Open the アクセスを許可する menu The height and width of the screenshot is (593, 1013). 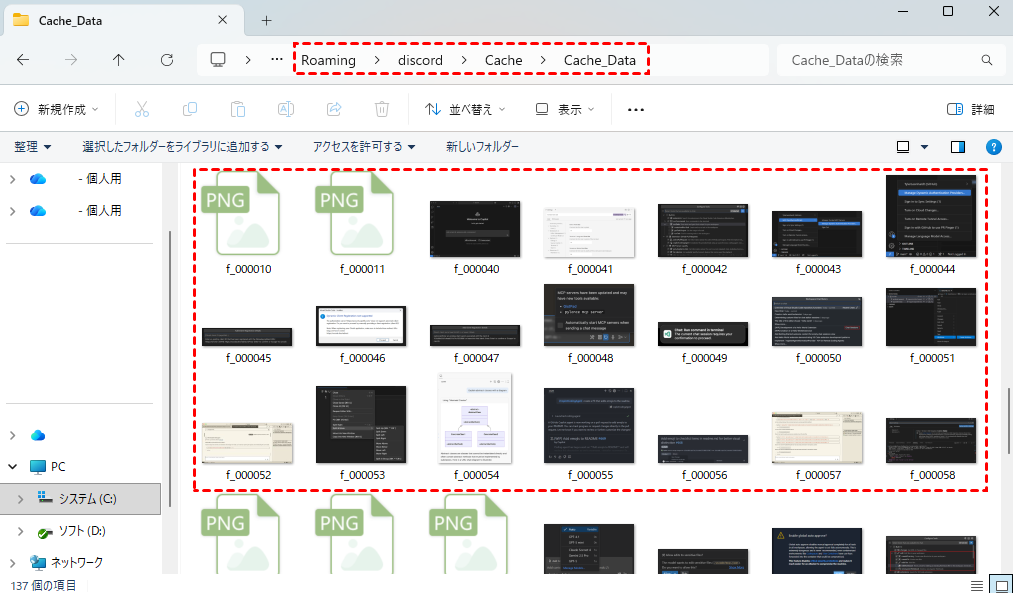click(x=363, y=147)
